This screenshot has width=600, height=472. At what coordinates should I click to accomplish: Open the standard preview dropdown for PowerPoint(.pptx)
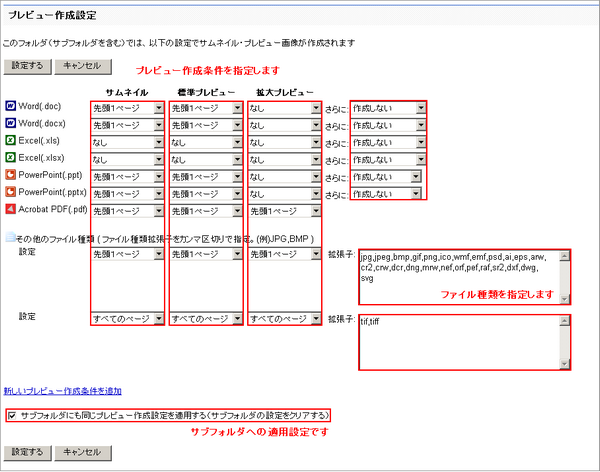pyautogui.click(x=206, y=194)
